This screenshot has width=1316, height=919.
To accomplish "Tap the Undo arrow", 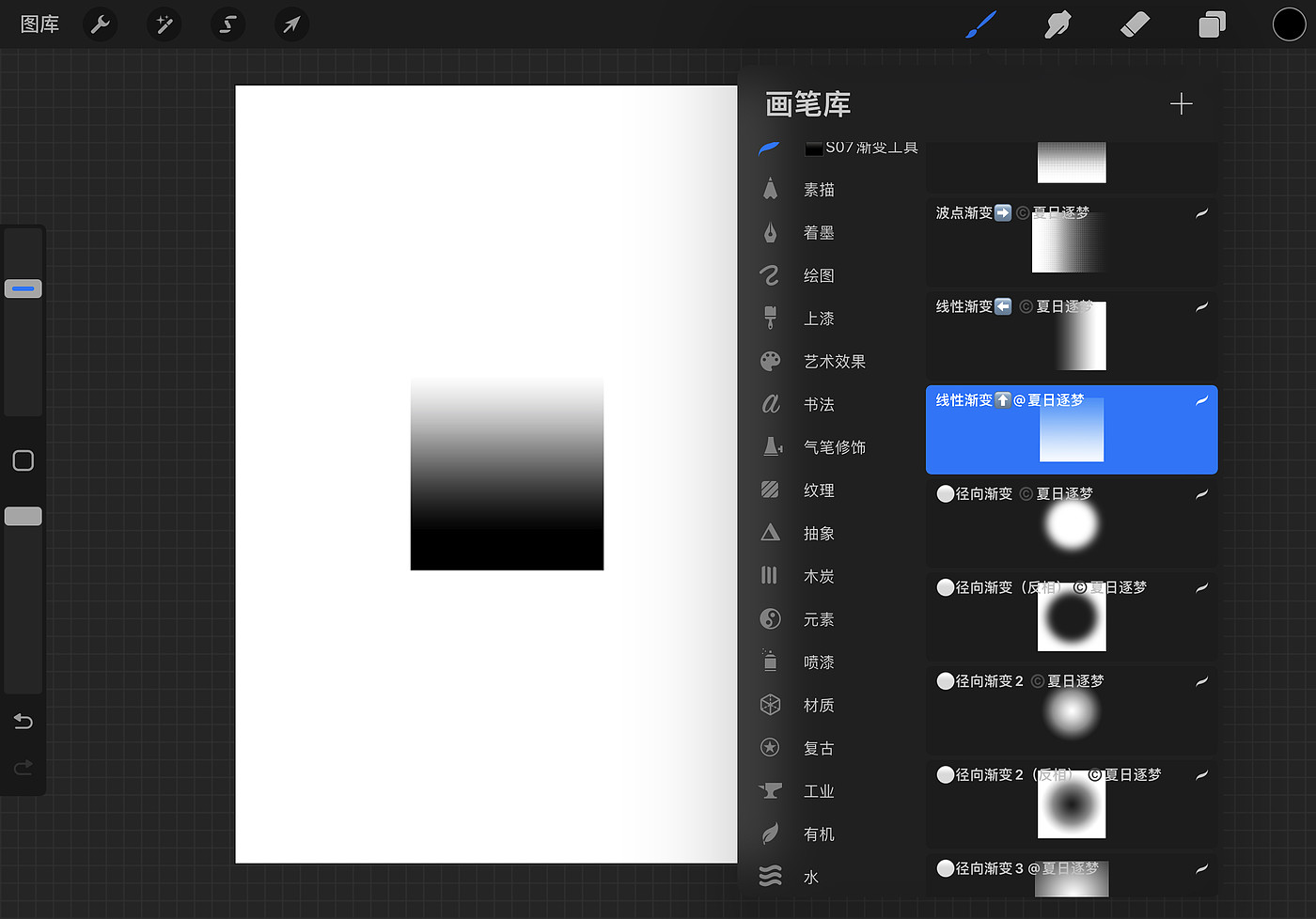I will coord(23,721).
